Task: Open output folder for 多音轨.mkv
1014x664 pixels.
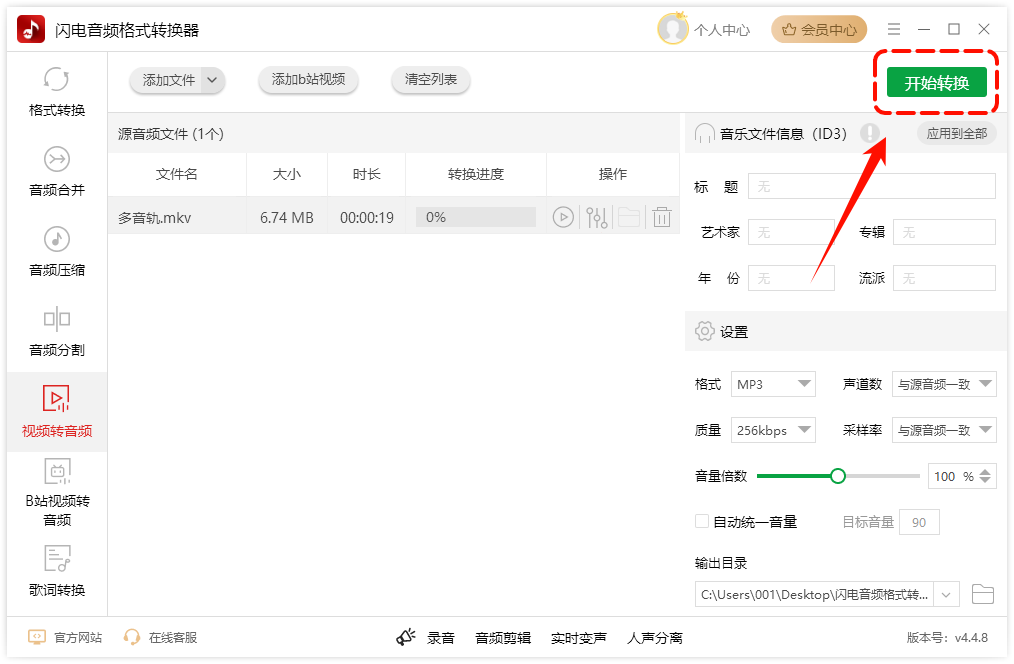Action: [x=629, y=217]
